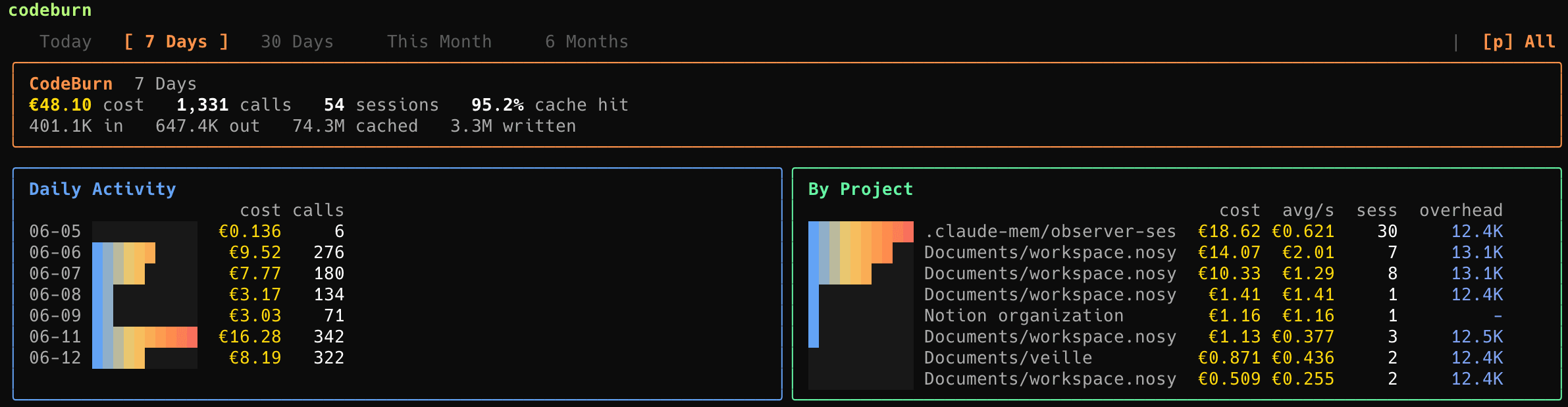
Task: Click the €3.03 daily cost
Action: (255, 315)
